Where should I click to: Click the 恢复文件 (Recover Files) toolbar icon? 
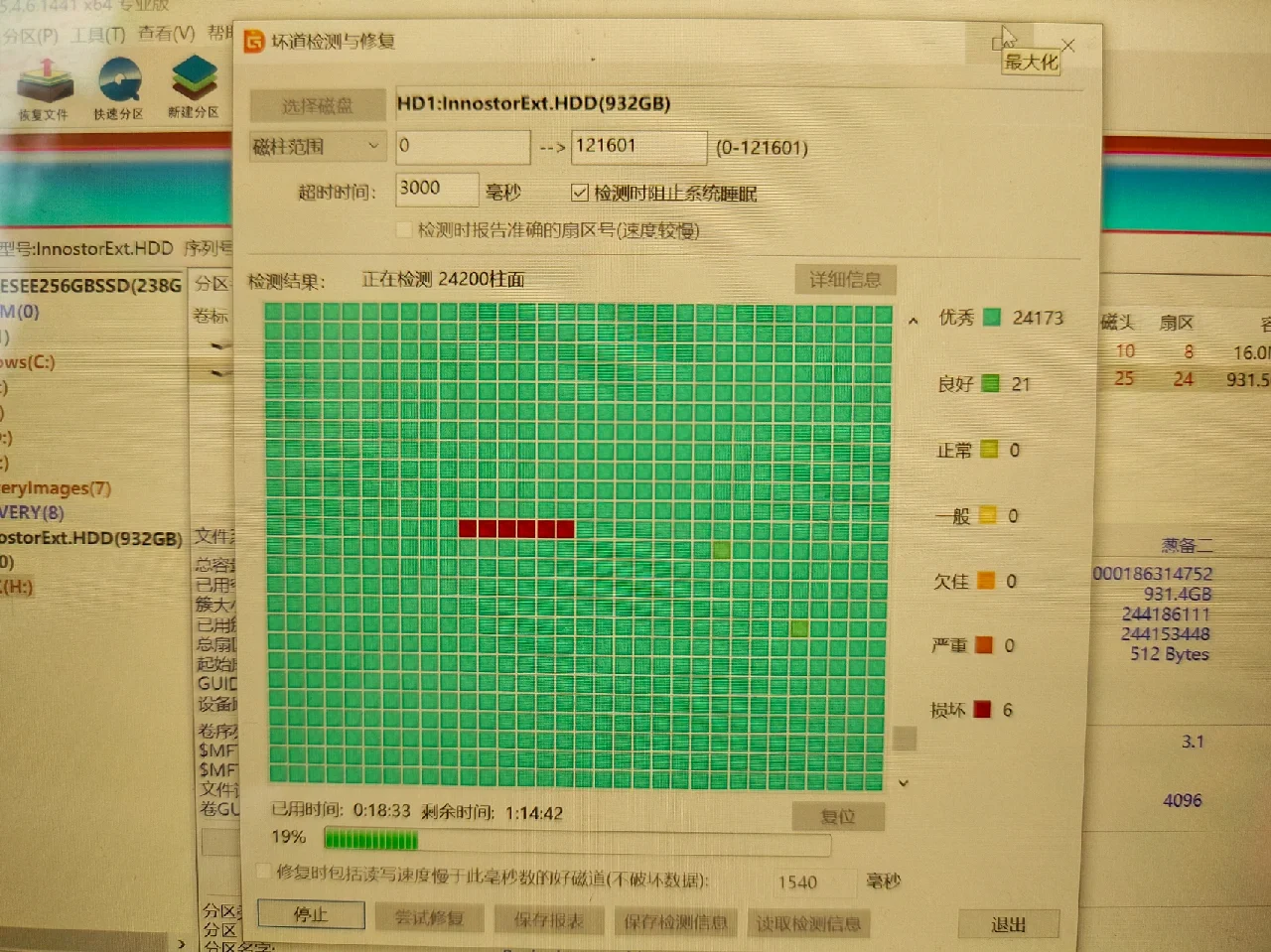[x=44, y=83]
